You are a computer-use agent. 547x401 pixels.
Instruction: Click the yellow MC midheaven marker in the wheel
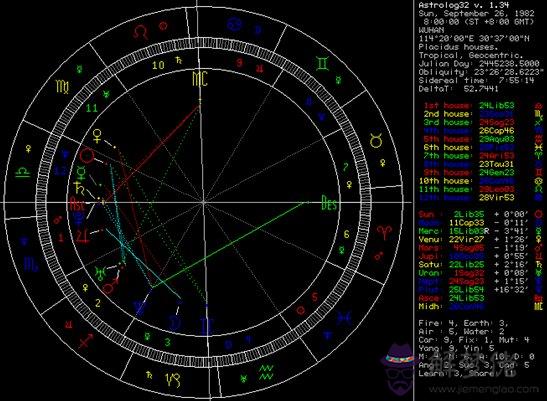pyautogui.click(x=200, y=79)
